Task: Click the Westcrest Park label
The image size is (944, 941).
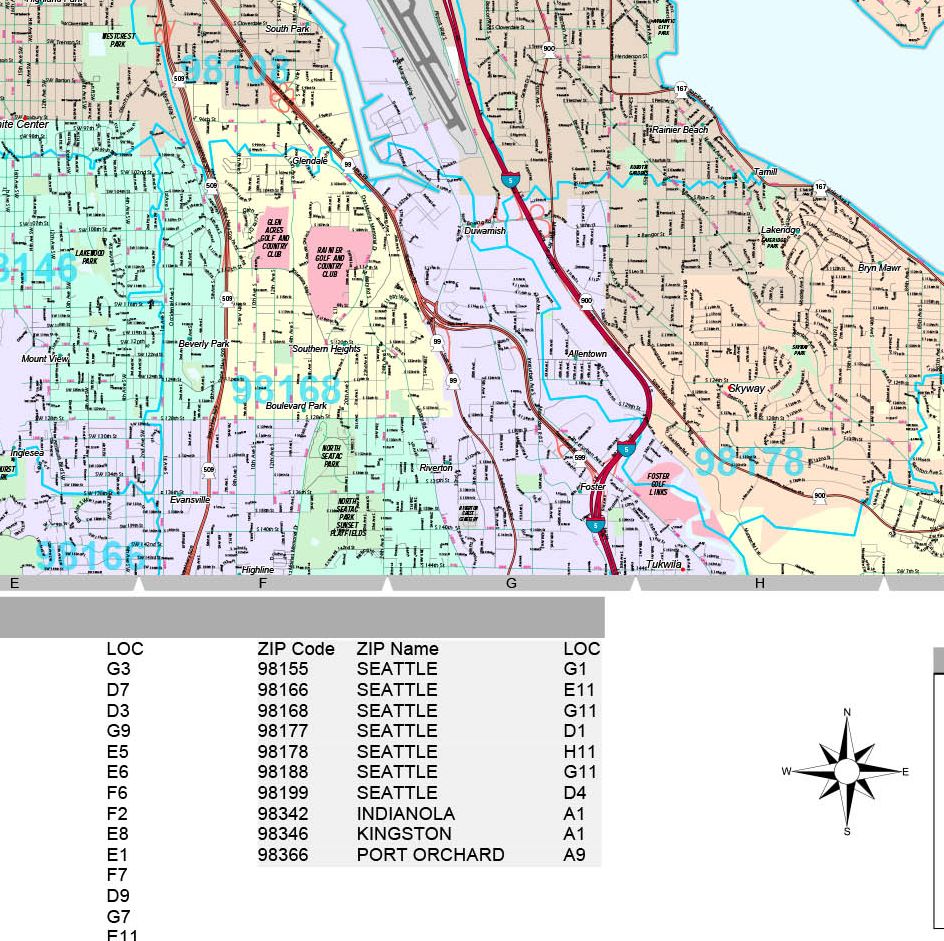Action: (x=119, y=40)
